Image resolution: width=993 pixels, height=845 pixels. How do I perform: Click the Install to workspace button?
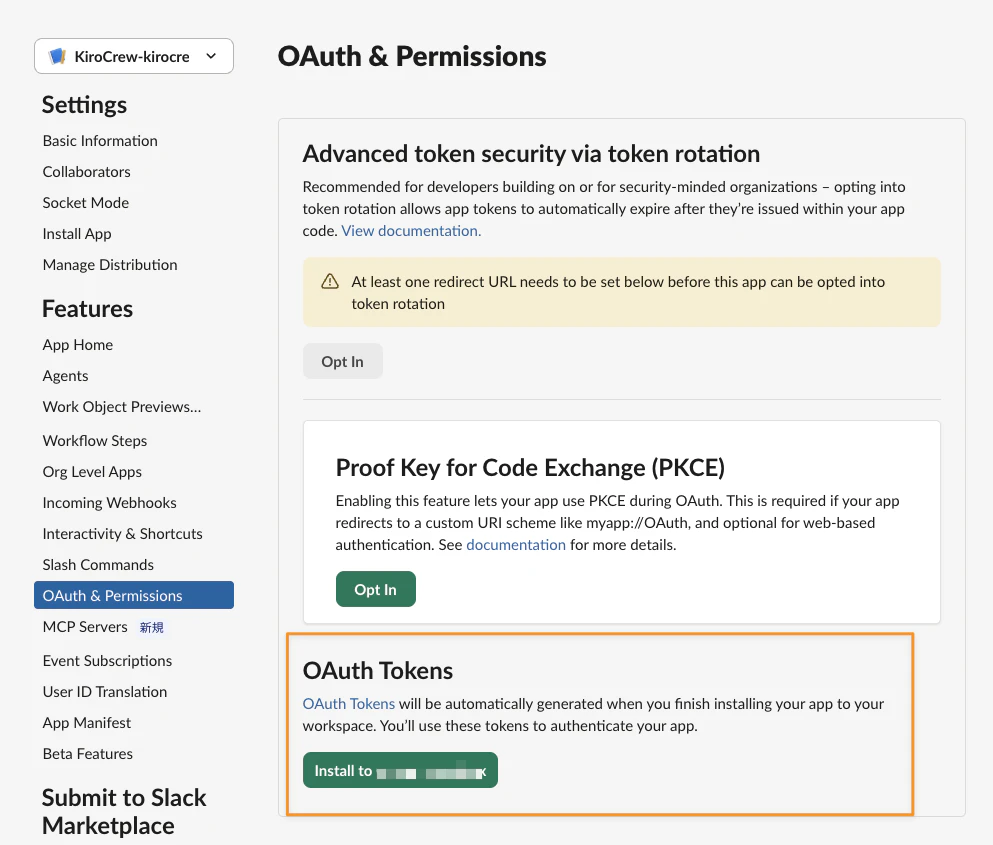(x=400, y=770)
